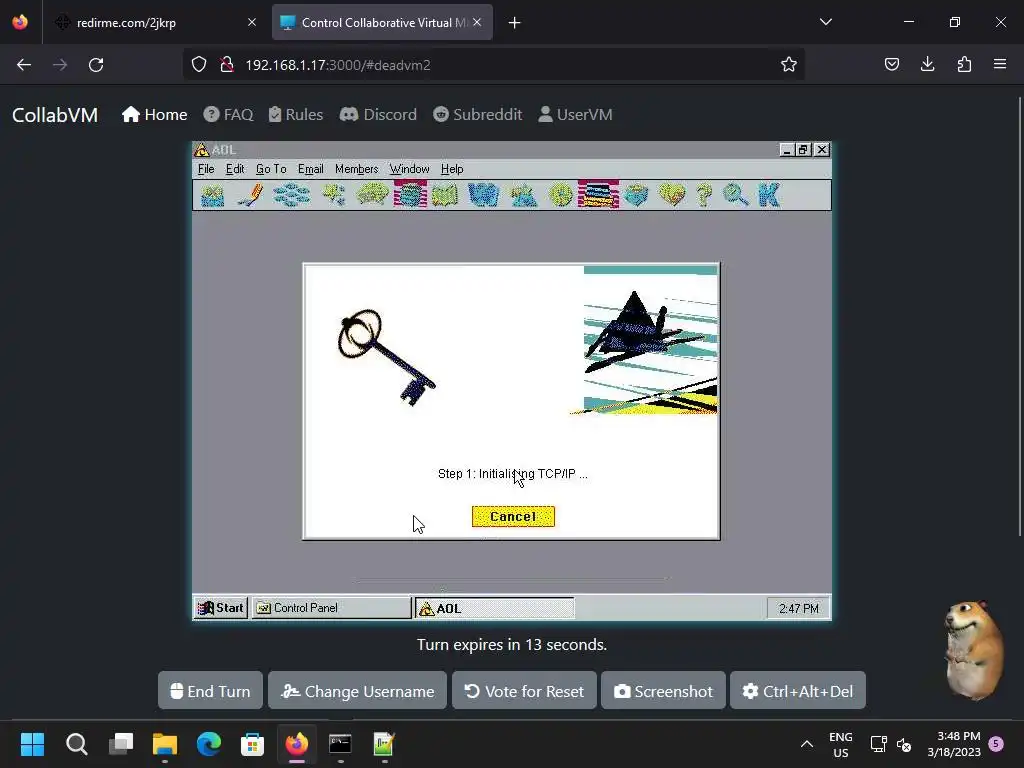Open the FAQ link
1024x768 pixels.
tap(229, 115)
